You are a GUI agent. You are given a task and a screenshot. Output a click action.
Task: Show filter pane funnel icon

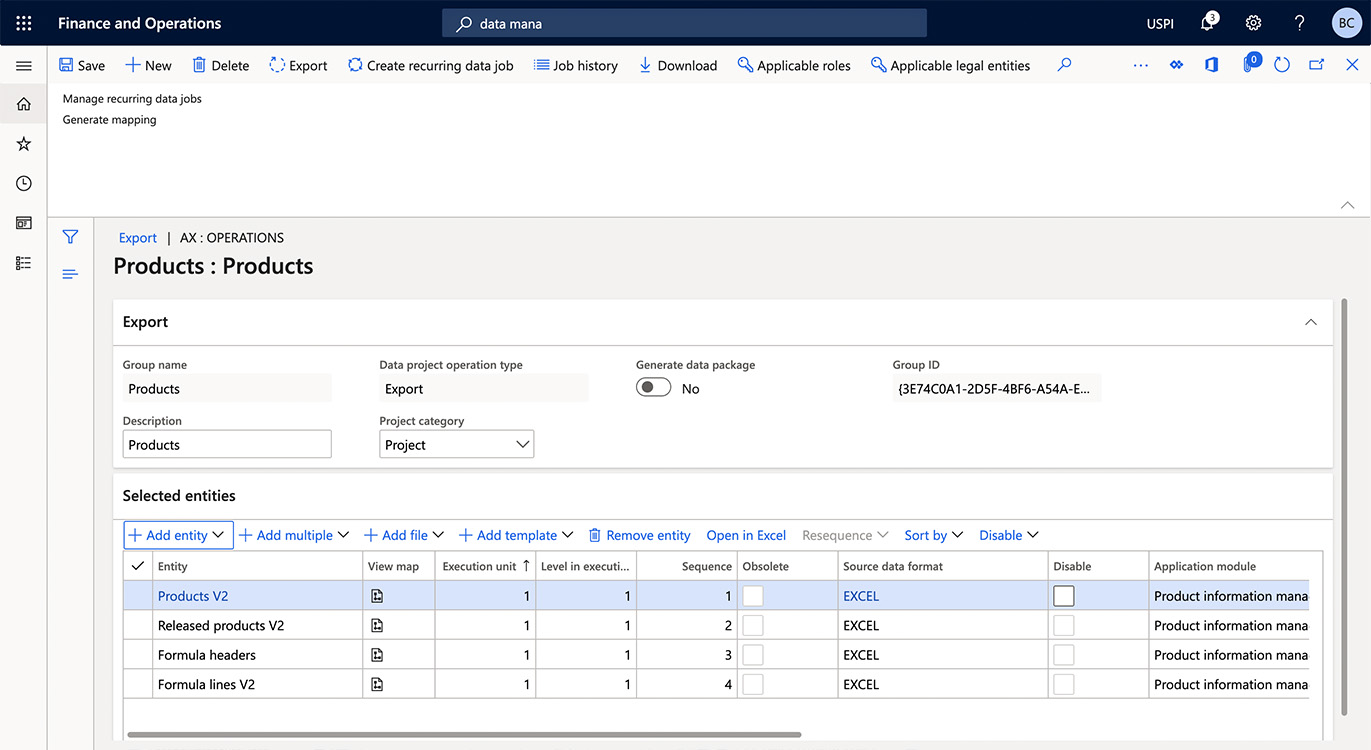pos(70,237)
